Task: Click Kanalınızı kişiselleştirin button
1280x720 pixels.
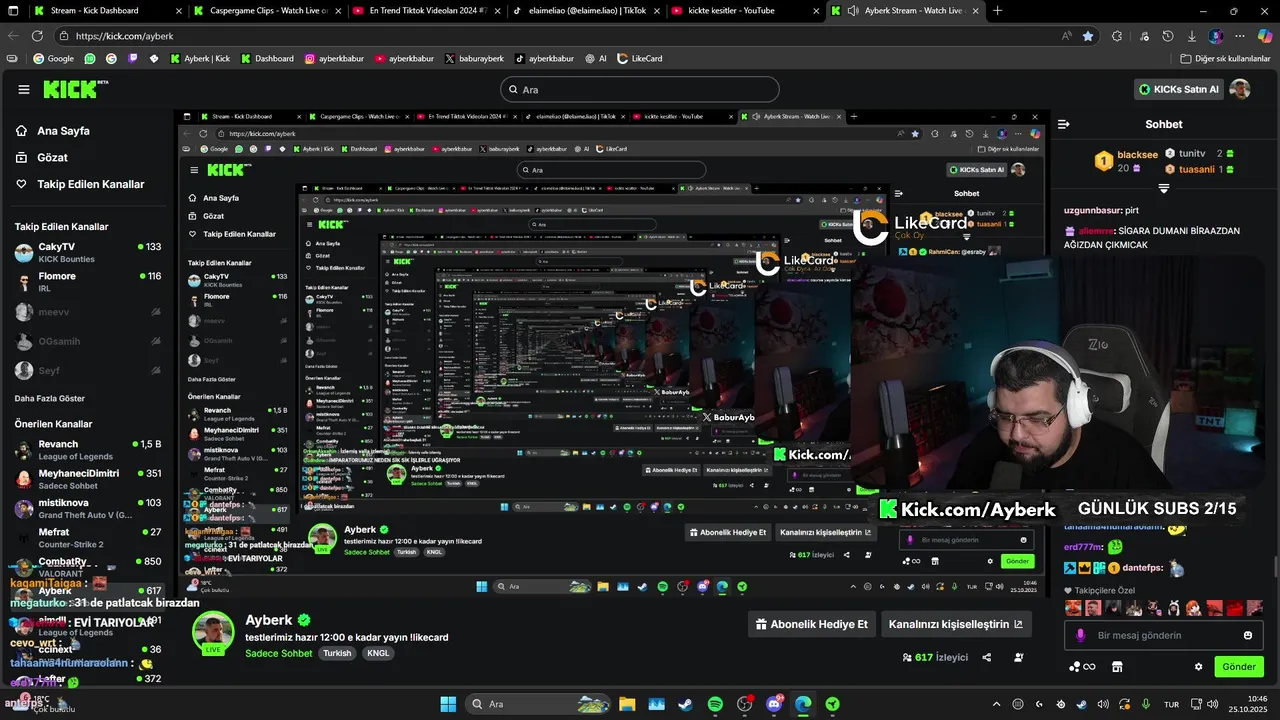Action: tap(956, 624)
